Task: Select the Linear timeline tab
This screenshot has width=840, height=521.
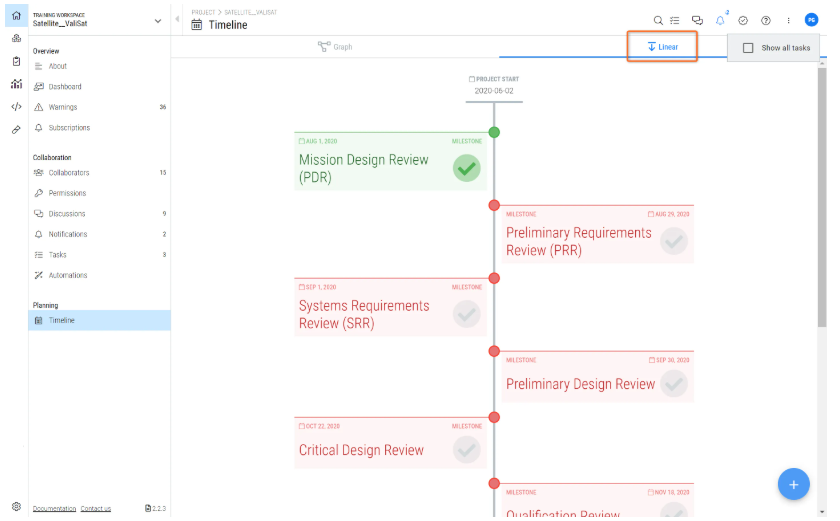Action: coord(662,47)
